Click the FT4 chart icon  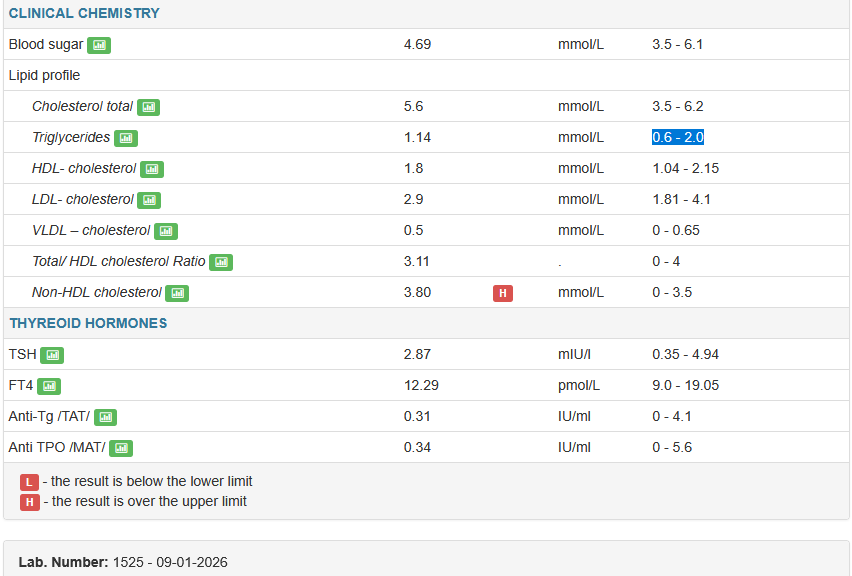point(49,386)
